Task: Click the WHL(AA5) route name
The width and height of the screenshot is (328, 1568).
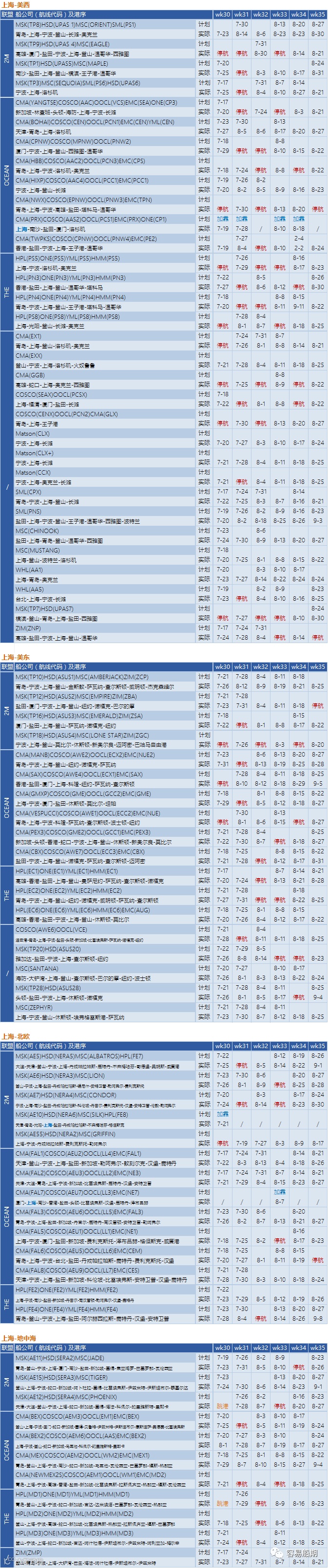Action: 29,589
